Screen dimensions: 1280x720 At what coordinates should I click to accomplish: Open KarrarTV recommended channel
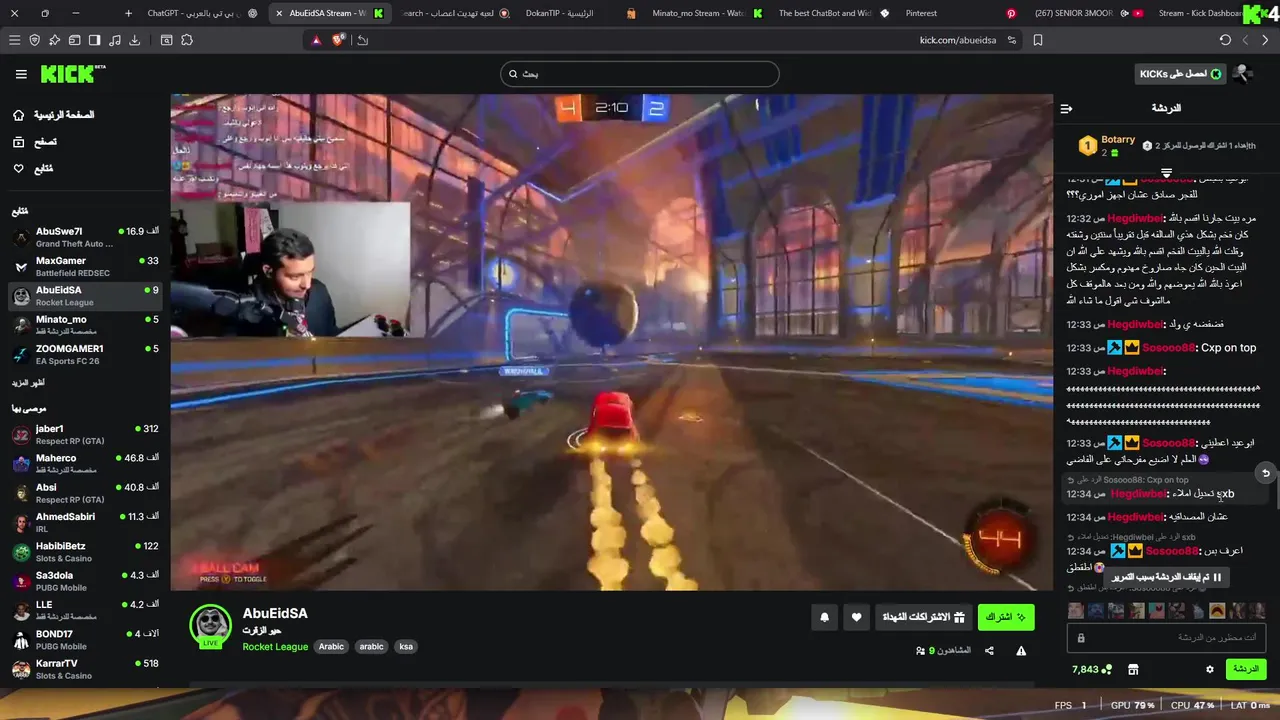point(85,669)
